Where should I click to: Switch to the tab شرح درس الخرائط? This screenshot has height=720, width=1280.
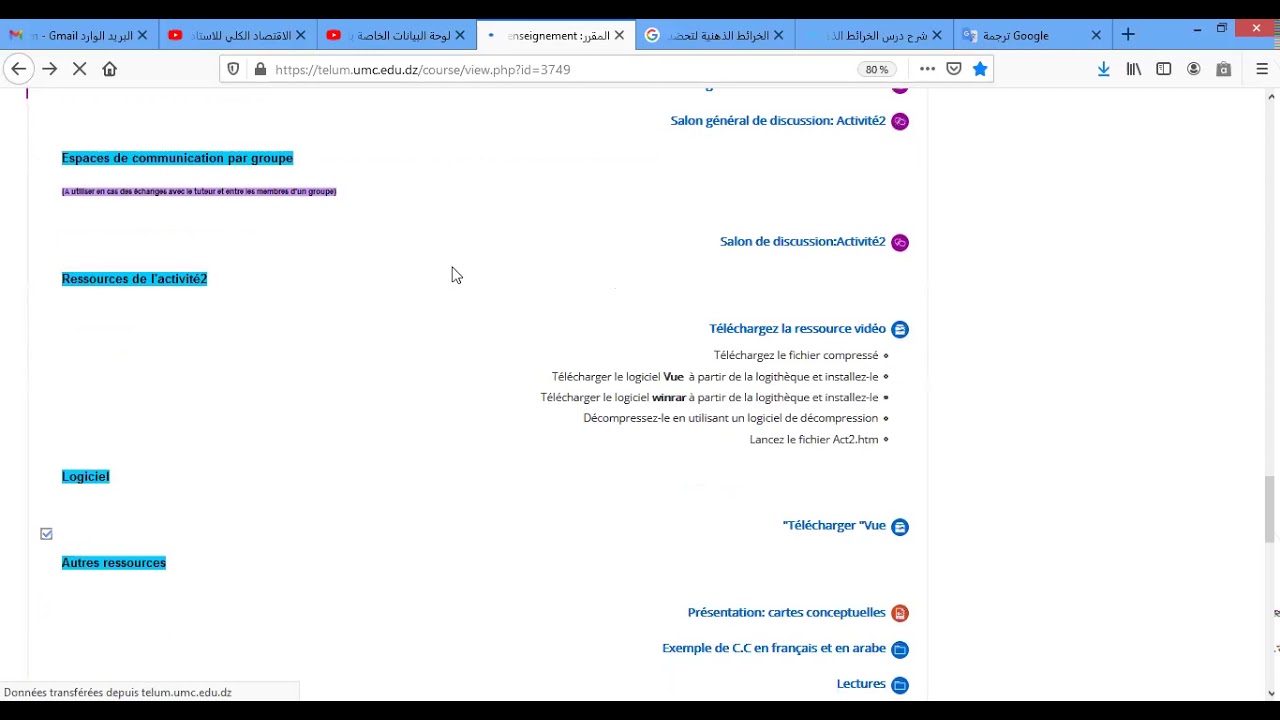[x=874, y=35]
